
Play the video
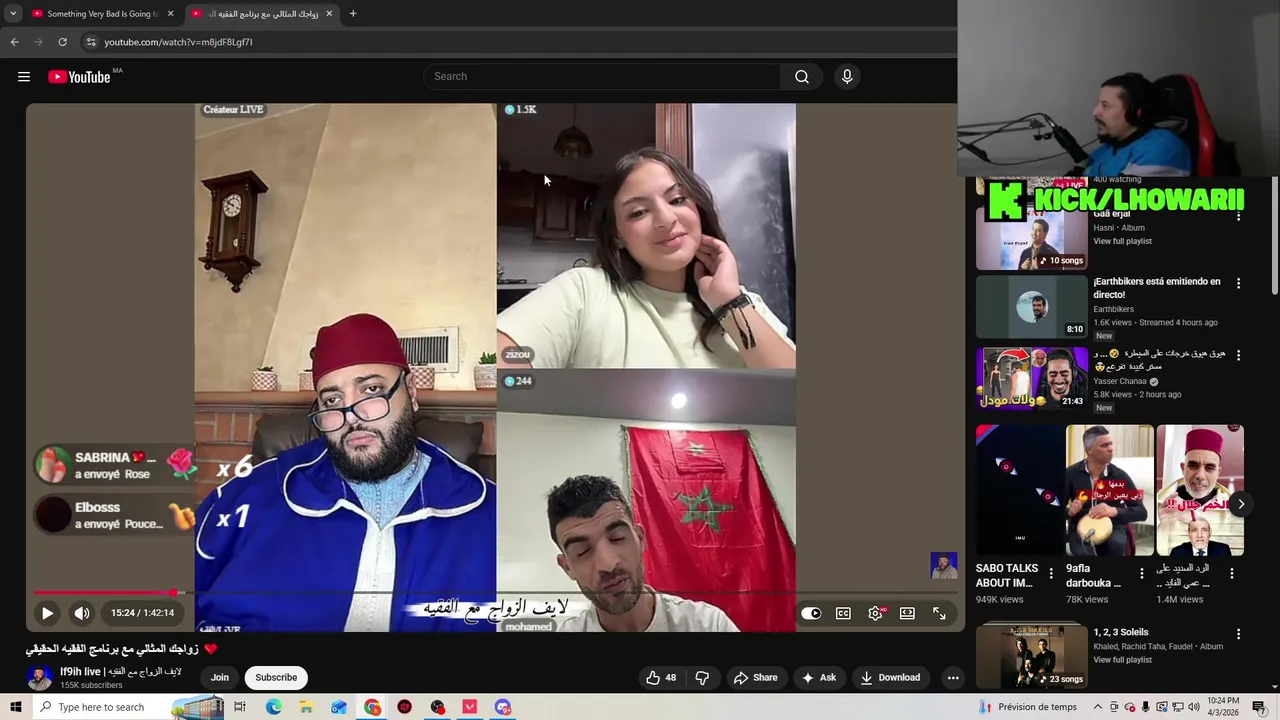click(47, 613)
